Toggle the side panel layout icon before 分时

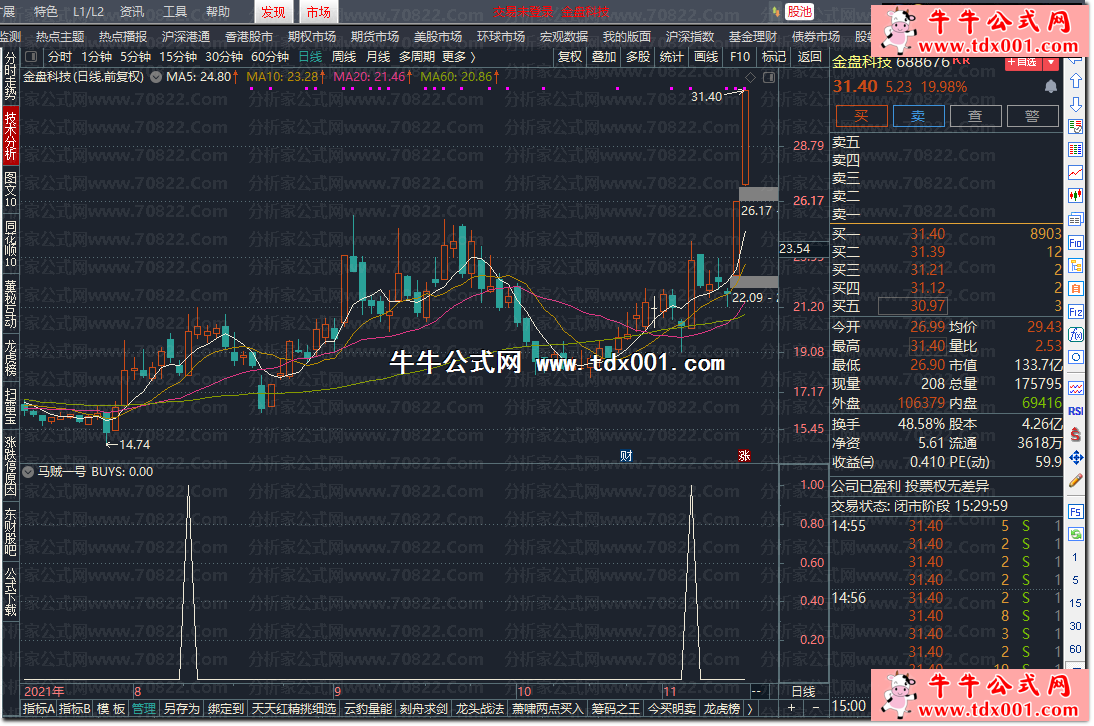[31, 57]
